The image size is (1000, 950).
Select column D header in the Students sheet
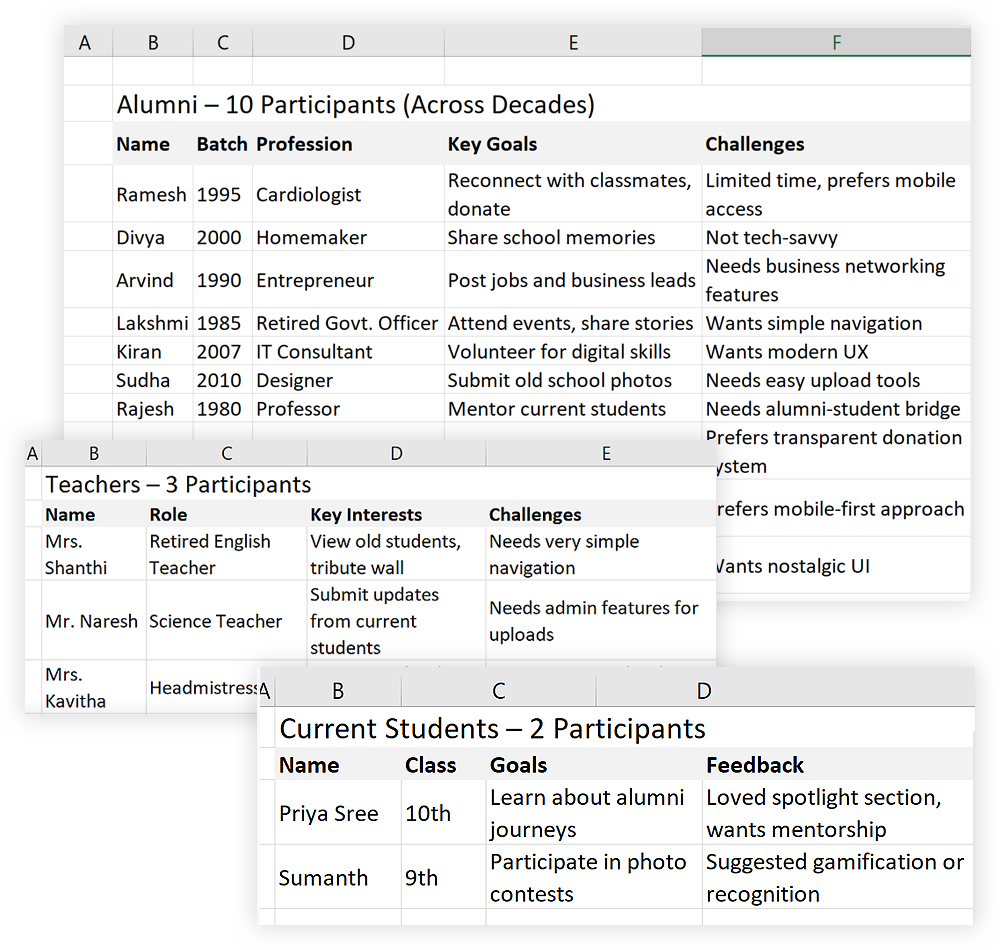pos(703,690)
